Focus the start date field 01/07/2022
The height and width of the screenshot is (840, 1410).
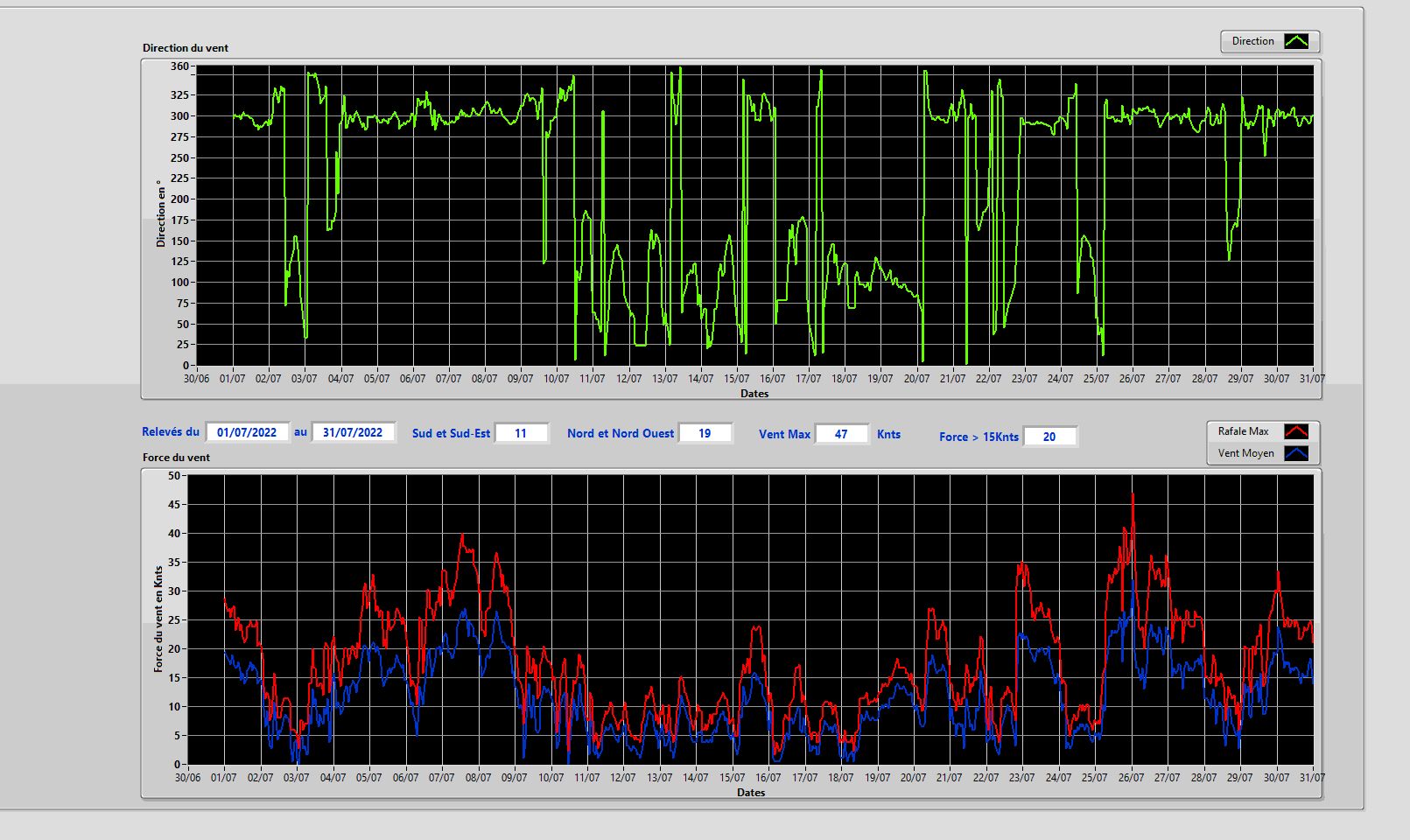pos(247,432)
